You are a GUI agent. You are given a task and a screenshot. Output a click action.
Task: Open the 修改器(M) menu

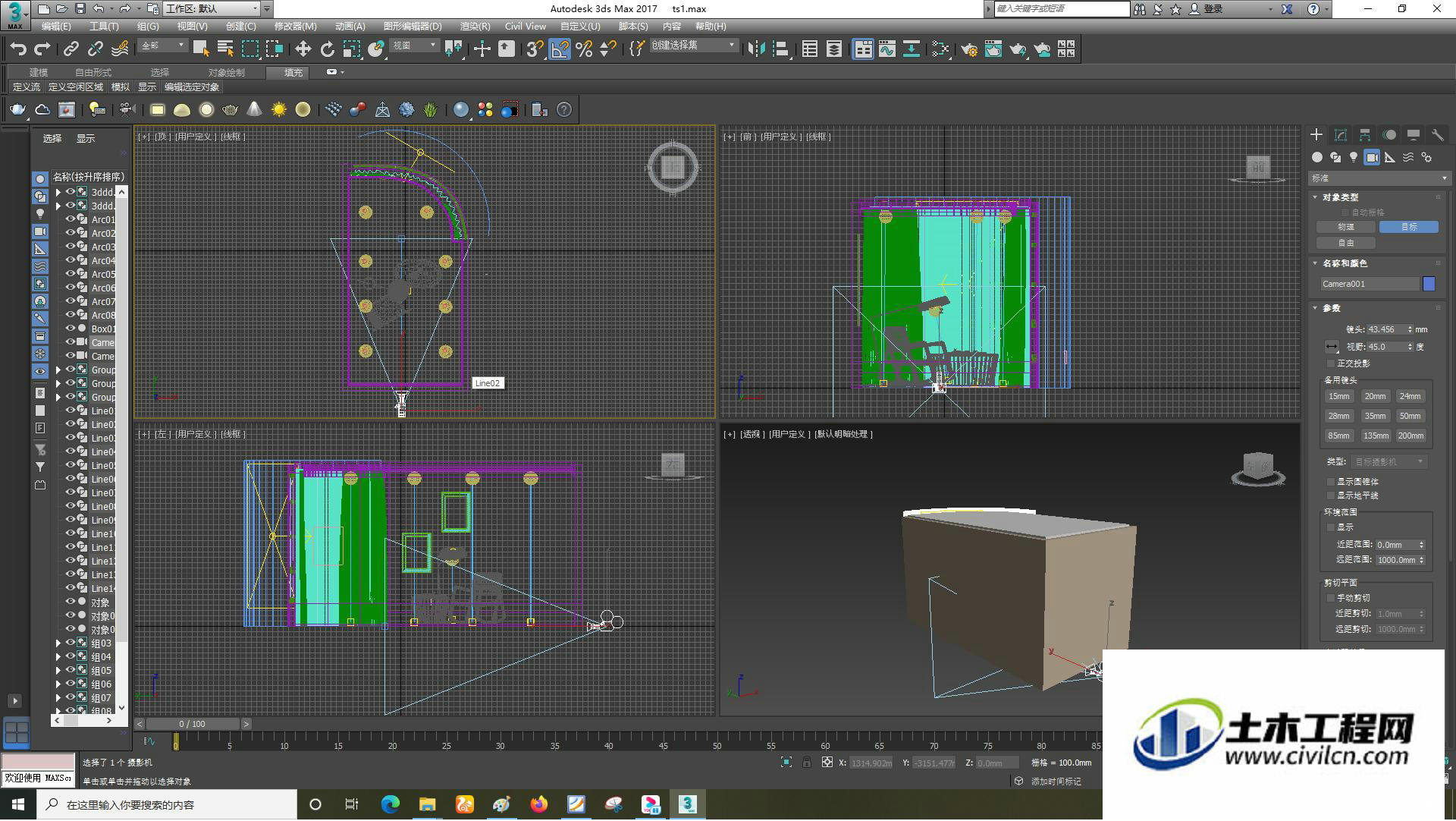tap(295, 27)
